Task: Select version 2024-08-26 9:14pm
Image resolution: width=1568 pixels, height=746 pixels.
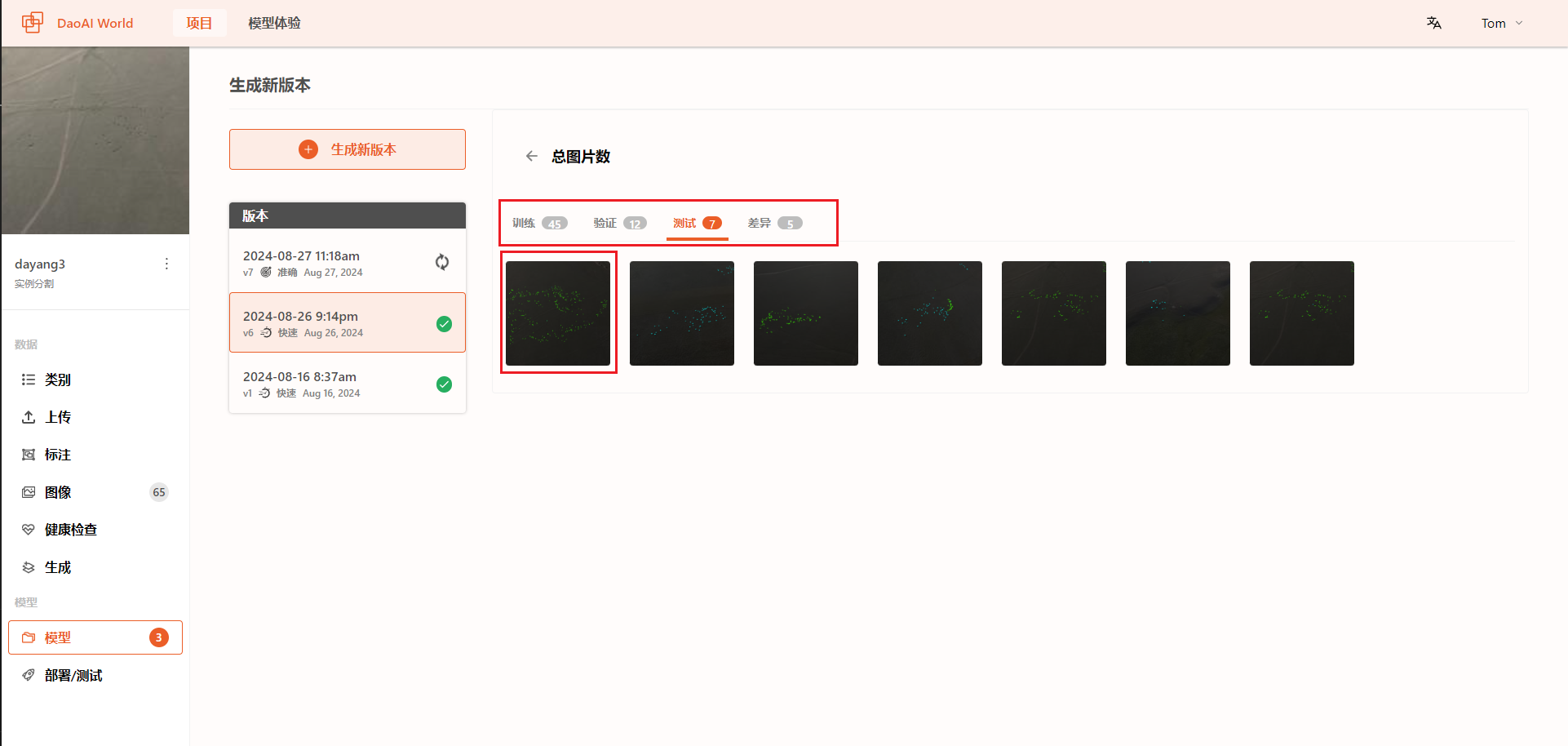Action: (x=348, y=322)
